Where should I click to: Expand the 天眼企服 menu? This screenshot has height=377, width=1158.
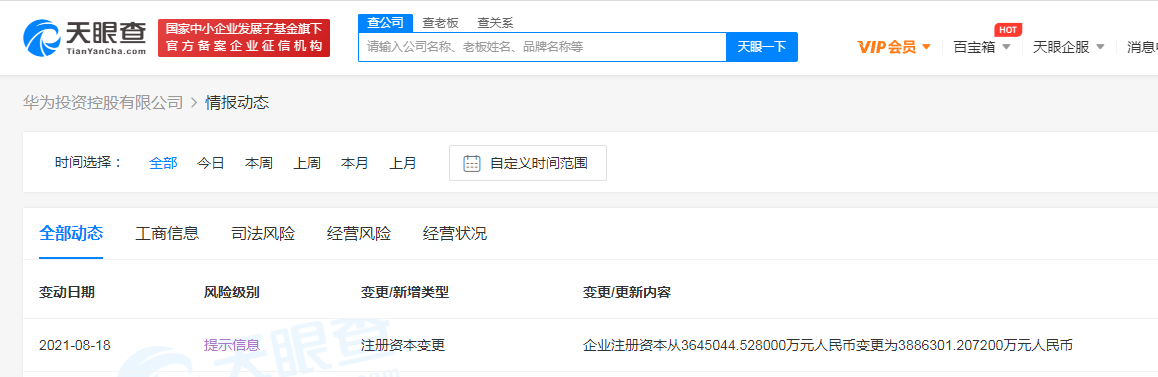point(1068,47)
